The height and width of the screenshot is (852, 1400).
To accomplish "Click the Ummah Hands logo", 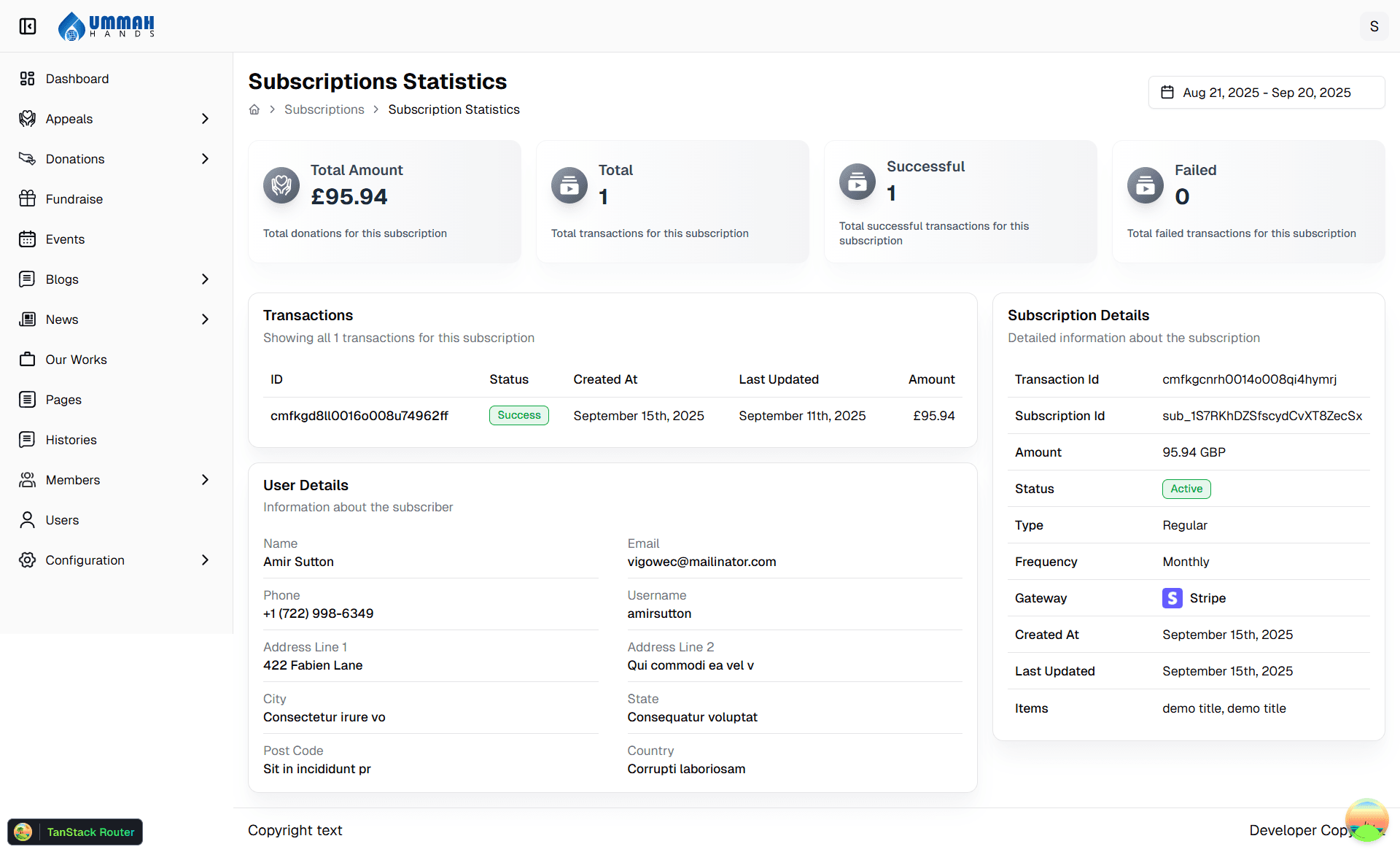I will point(106,26).
